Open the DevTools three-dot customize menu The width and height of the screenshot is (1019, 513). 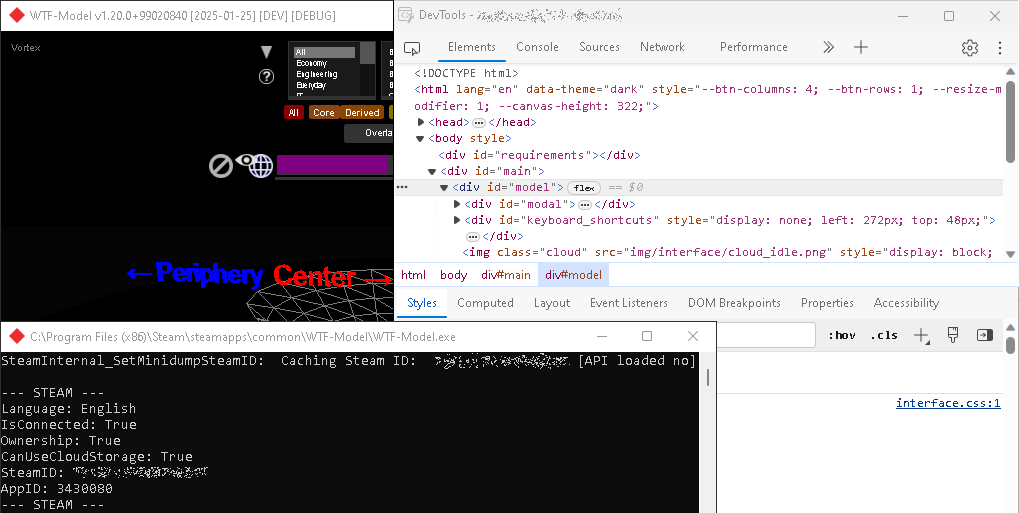click(x=1000, y=47)
